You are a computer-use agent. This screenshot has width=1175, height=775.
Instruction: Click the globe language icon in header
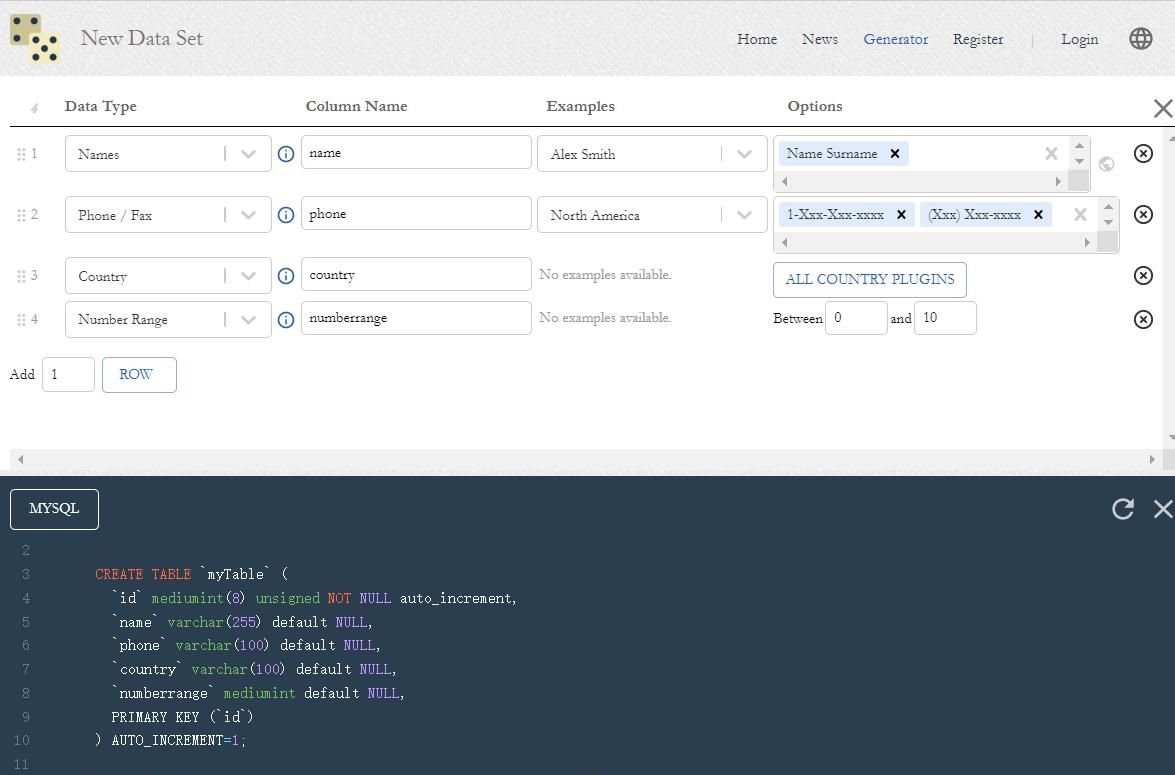tap(1140, 39)
